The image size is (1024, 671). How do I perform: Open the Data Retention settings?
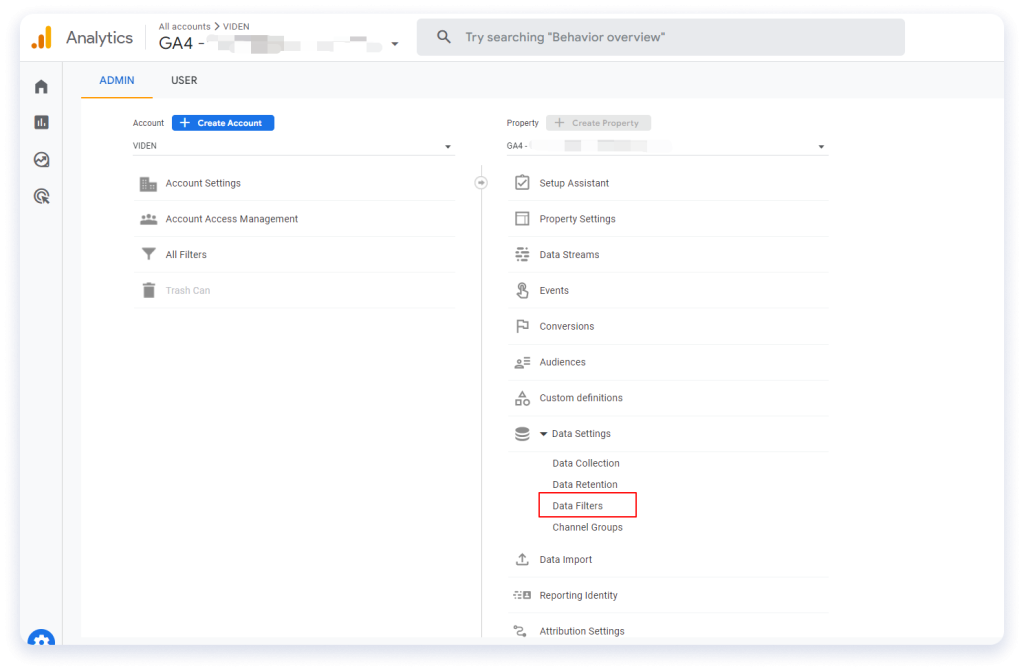pos(584,484)
